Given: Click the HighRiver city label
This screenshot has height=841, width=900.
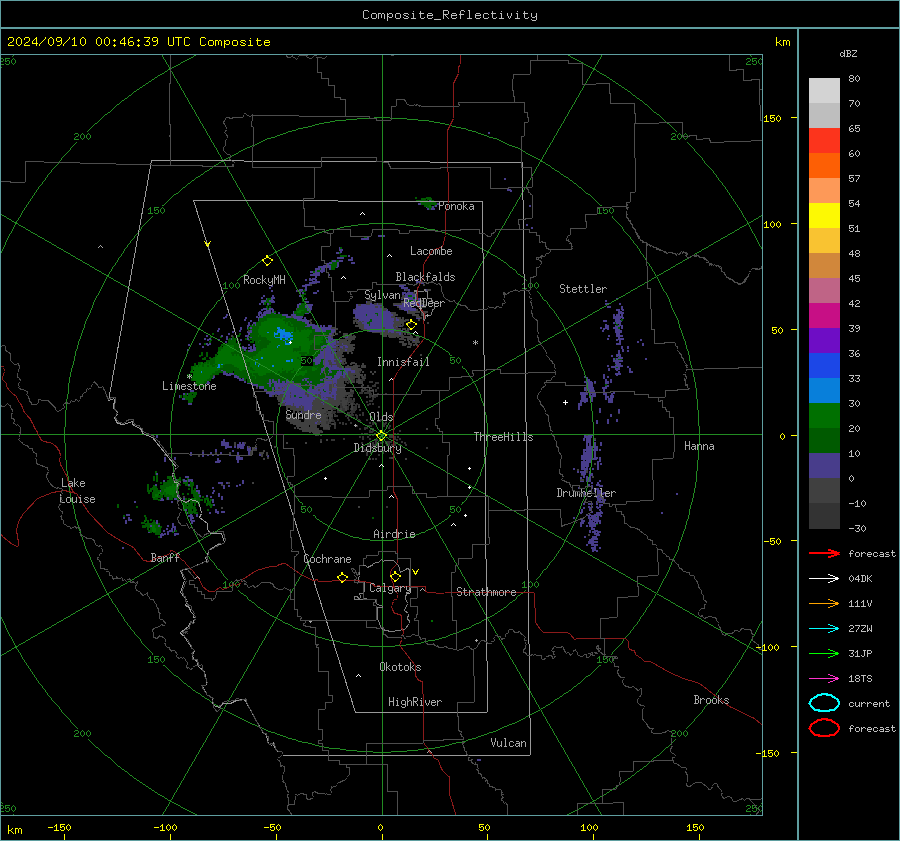Looking at the screenshot, I should (x=415, y=702).
